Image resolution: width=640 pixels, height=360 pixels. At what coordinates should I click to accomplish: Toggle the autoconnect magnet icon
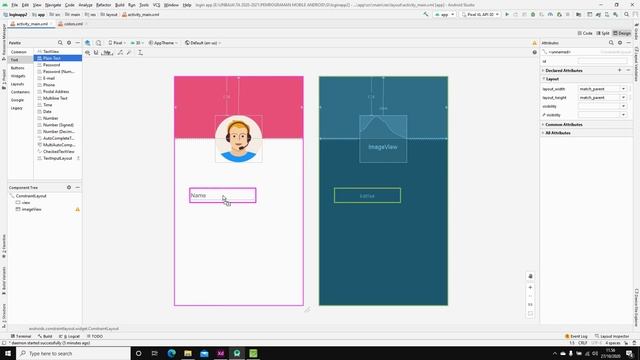coord(96,53)
